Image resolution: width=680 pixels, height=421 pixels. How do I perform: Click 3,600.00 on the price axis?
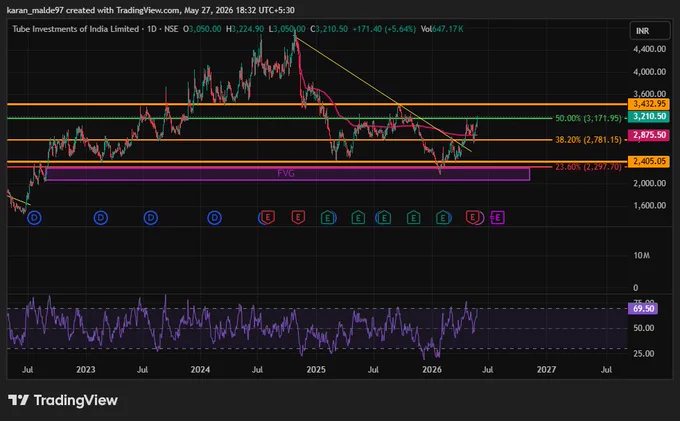tap(649, 94)
